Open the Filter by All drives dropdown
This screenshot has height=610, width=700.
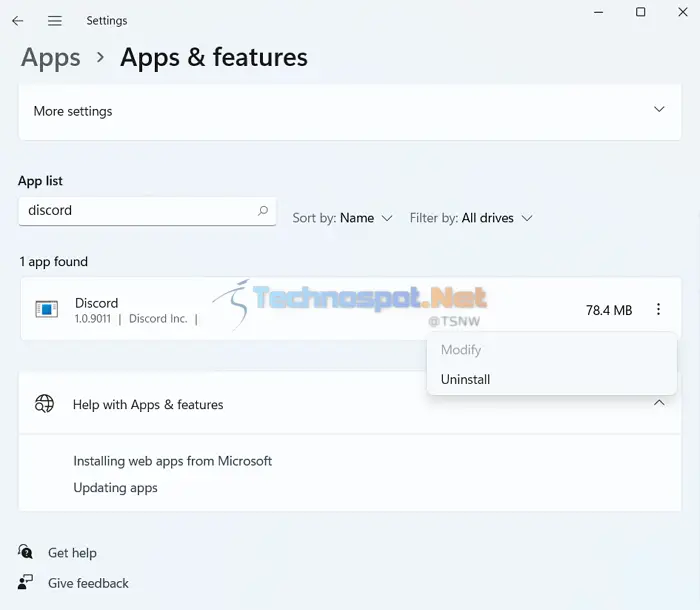coord(471,218)
